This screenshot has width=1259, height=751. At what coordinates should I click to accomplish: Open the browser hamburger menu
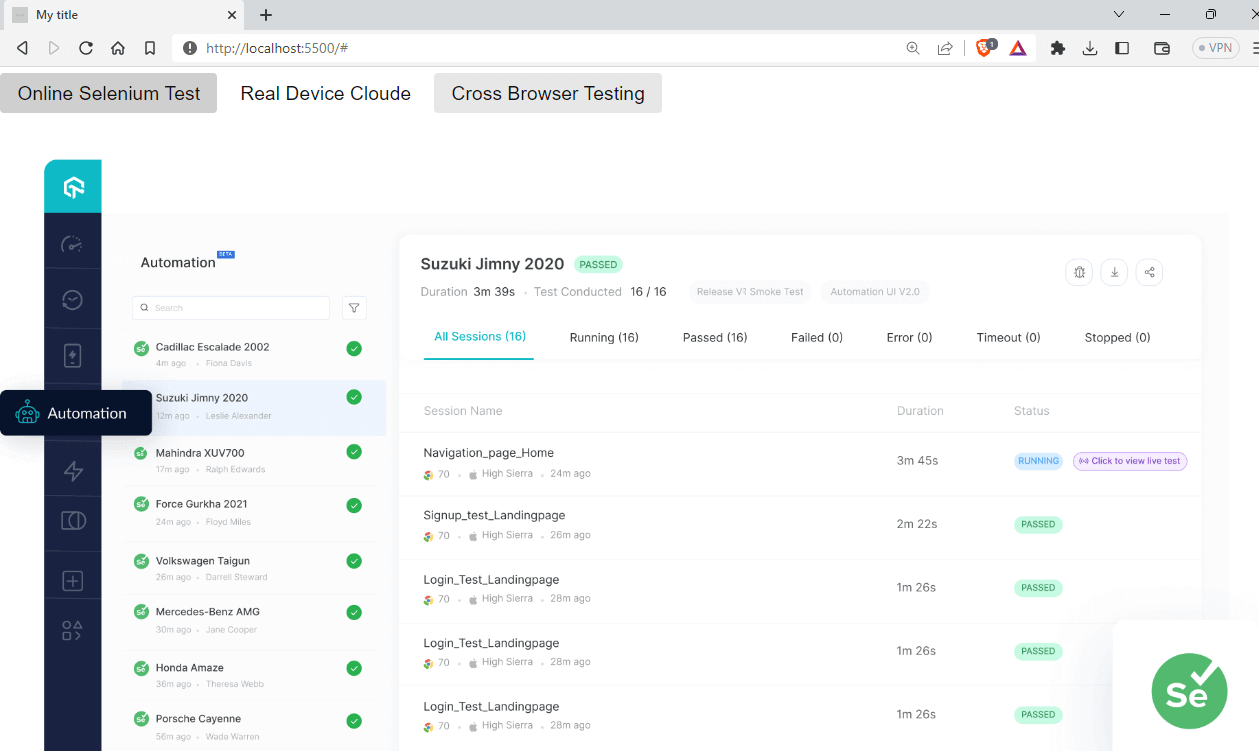[1253, 47]
